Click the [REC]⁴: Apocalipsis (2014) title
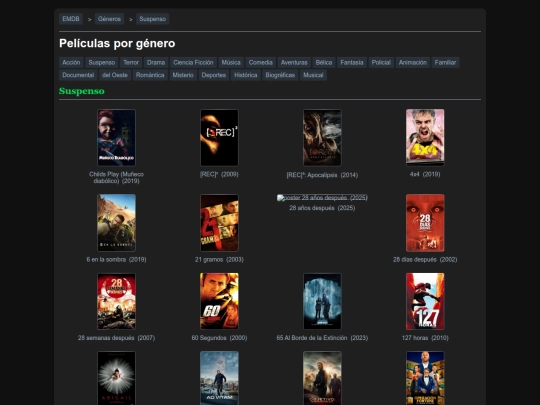 (x=322, y=175)
